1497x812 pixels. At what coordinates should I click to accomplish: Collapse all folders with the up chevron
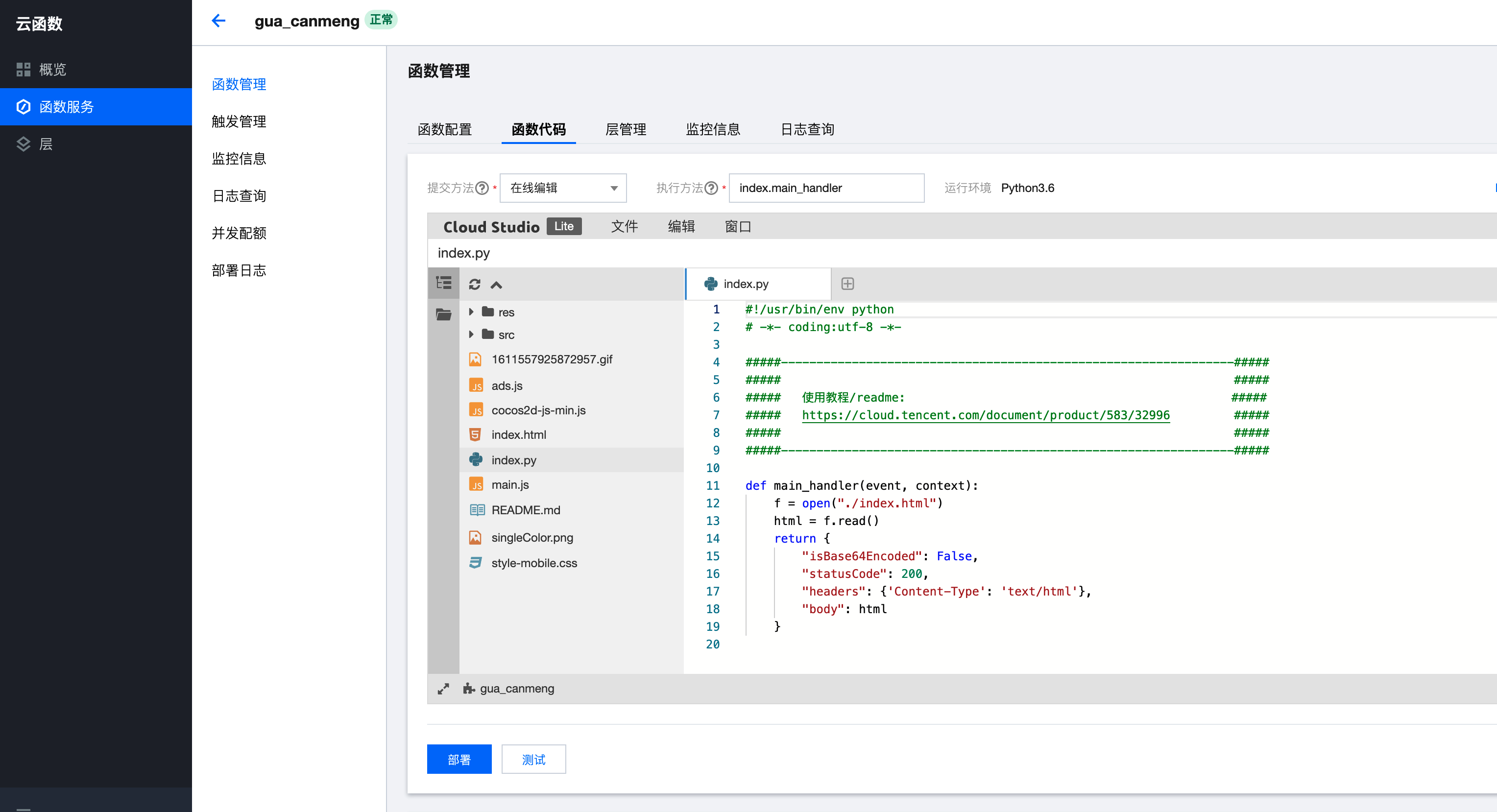point(496,285)
